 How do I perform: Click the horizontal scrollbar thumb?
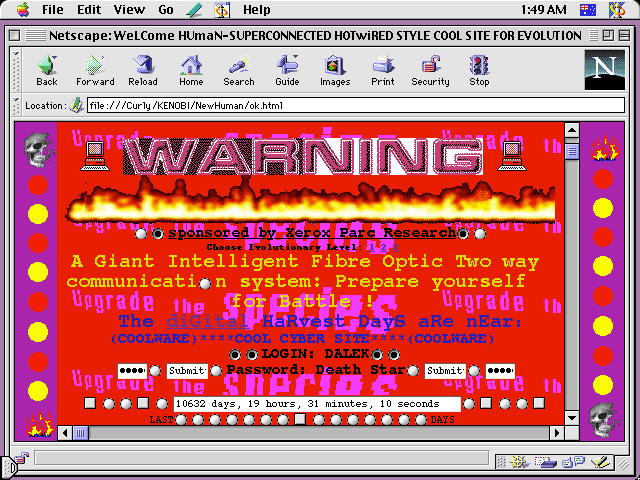pos(81,433)
